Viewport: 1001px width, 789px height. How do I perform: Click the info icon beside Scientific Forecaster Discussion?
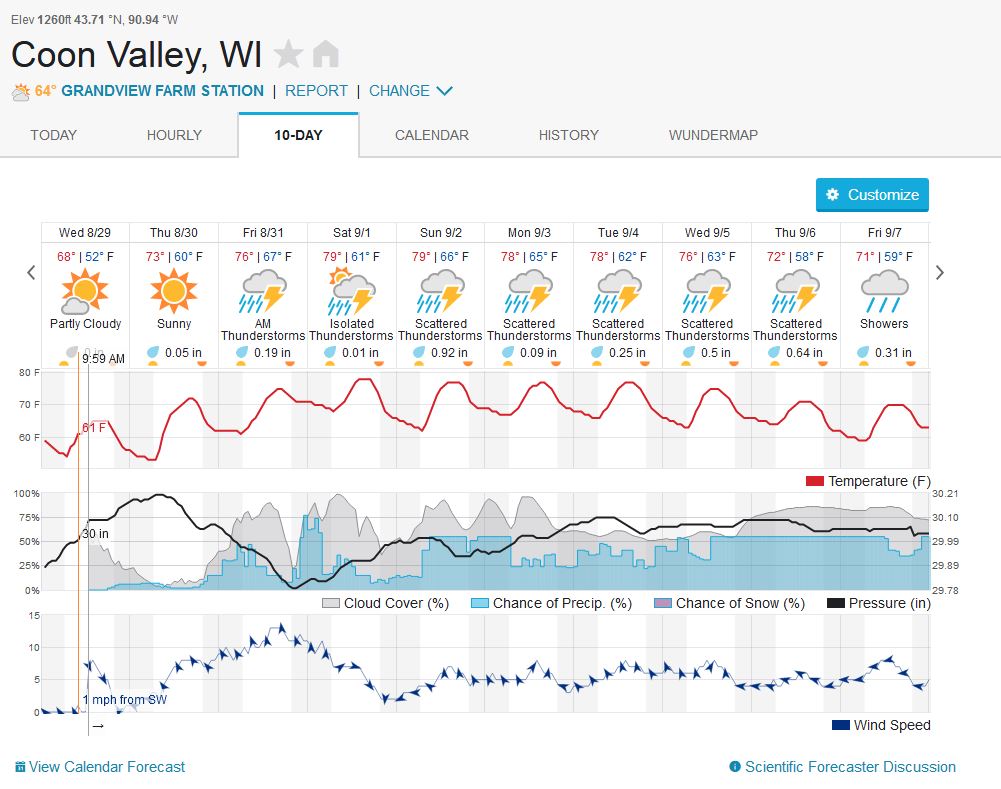735,767
